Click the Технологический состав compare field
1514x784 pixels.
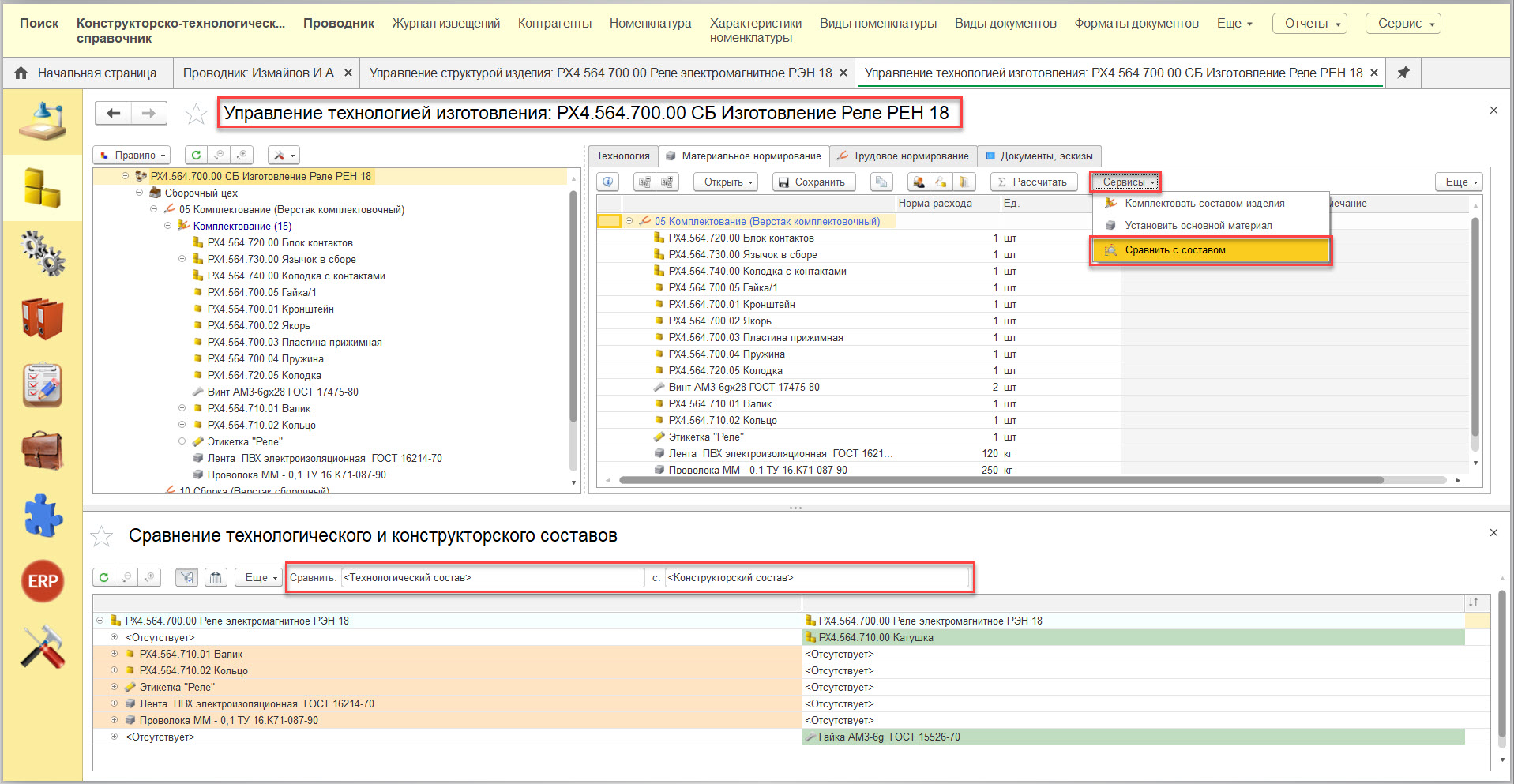tap(493, 578)
